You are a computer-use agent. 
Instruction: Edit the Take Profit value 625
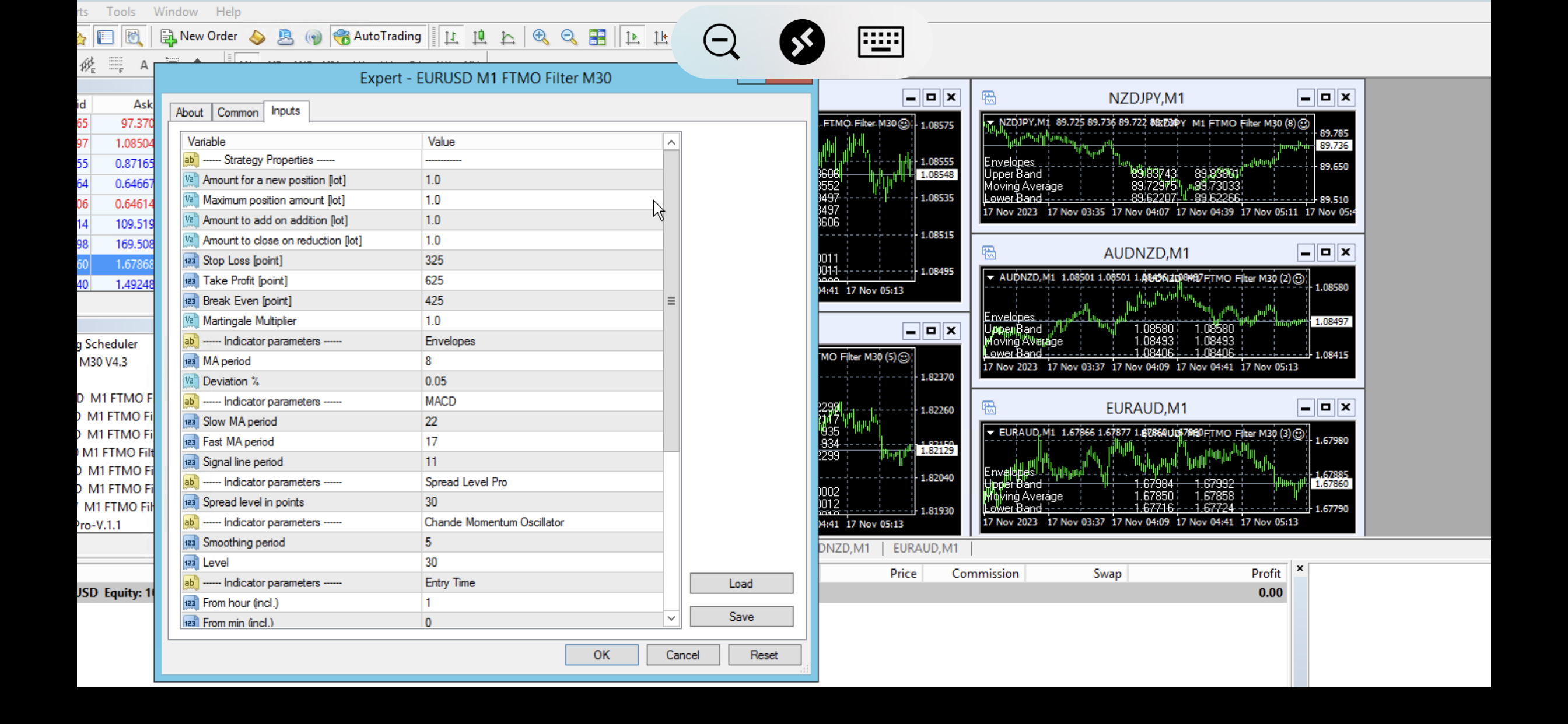click(542, 280)
